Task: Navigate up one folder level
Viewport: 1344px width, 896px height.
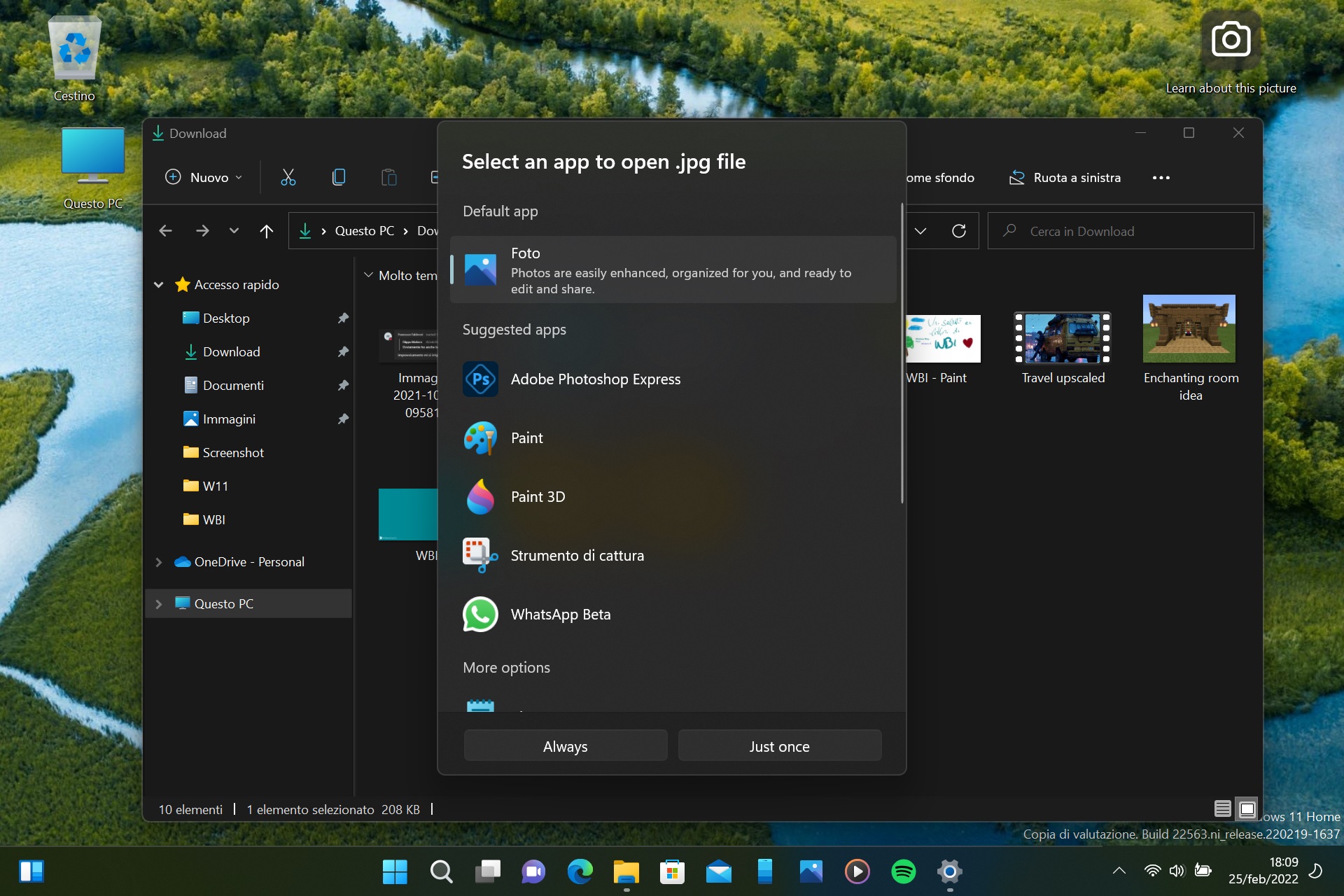Action: [267, 230]
